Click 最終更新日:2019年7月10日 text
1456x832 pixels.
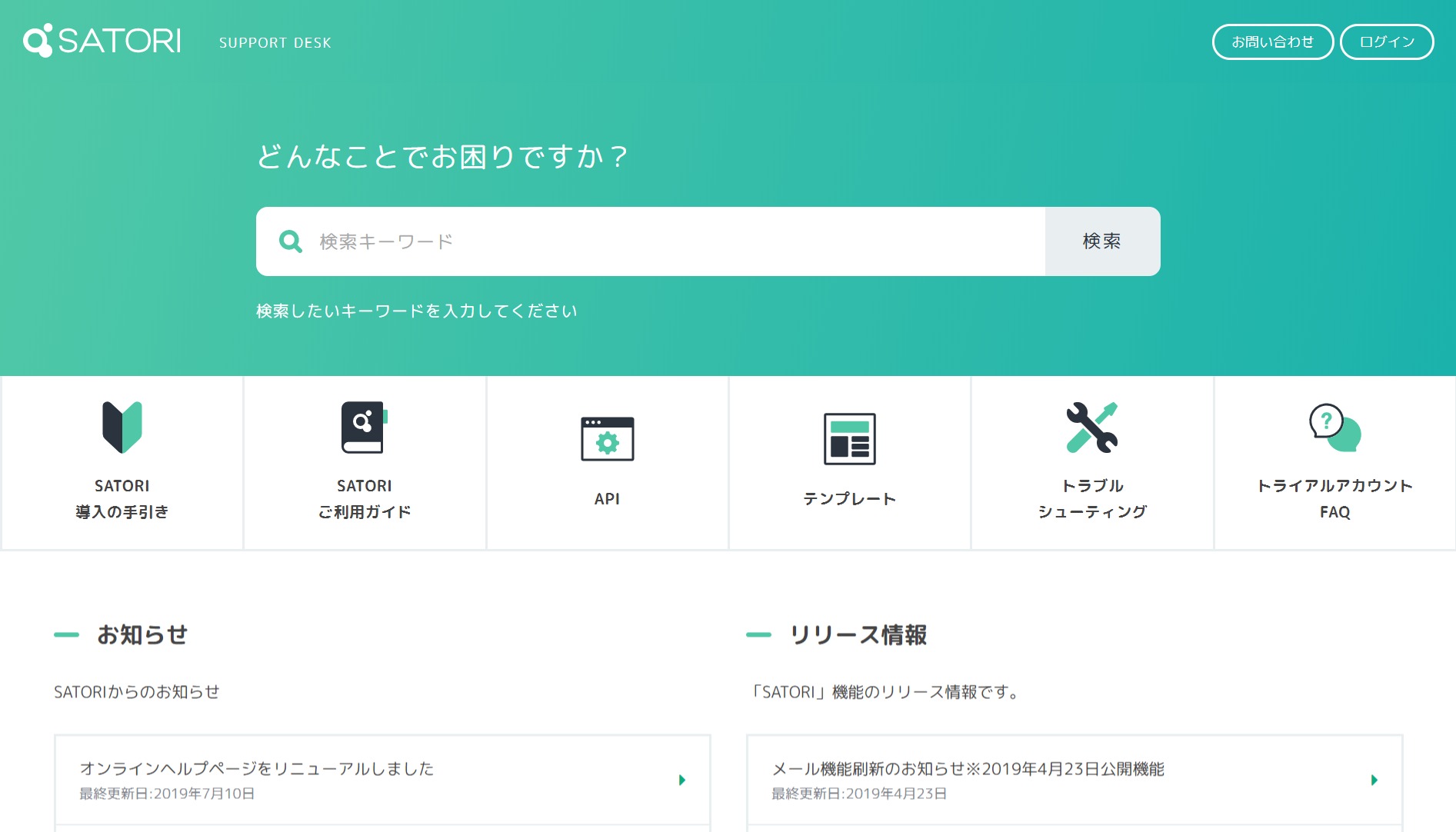click(167, 794)
